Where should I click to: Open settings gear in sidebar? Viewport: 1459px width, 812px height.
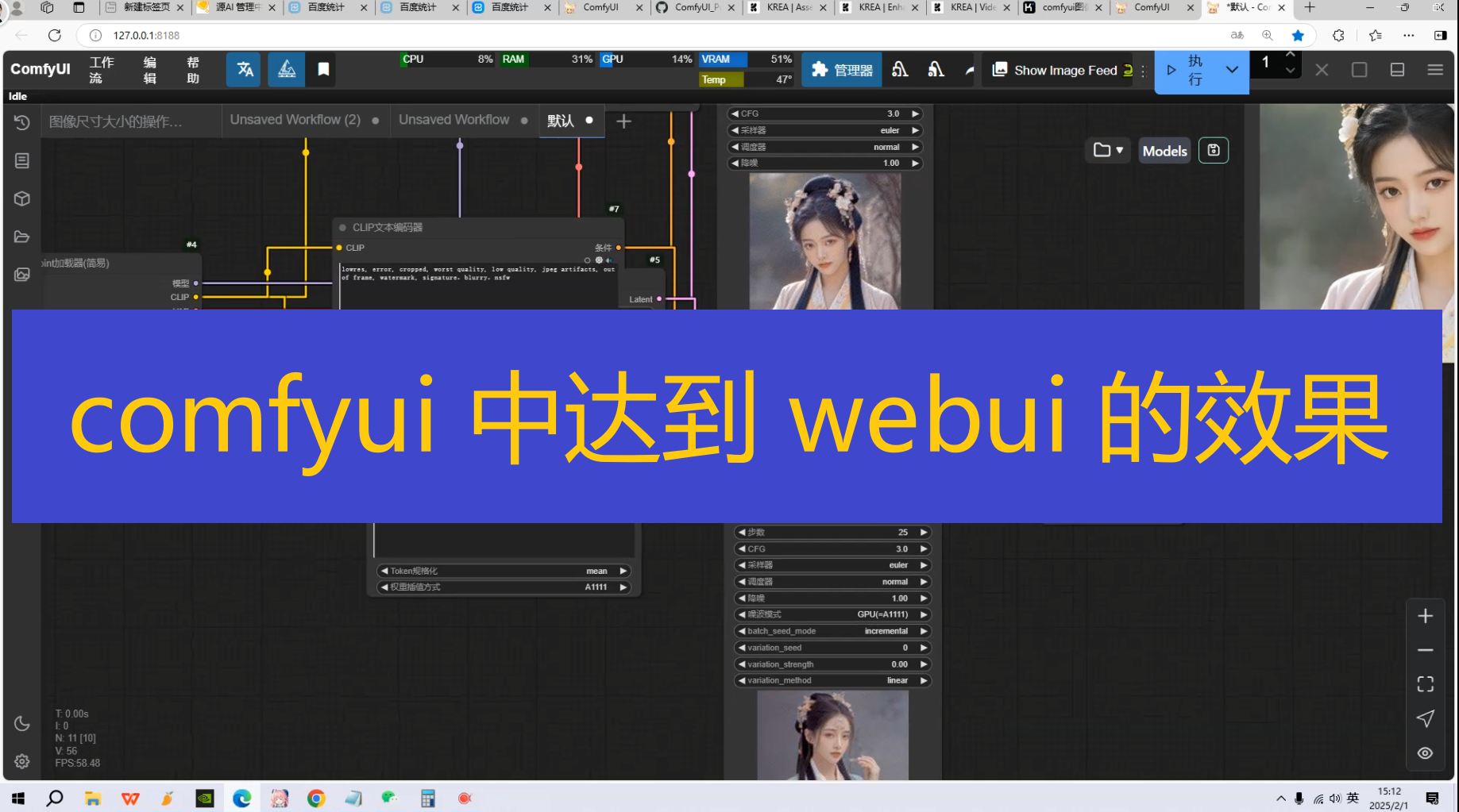(22, 761)
